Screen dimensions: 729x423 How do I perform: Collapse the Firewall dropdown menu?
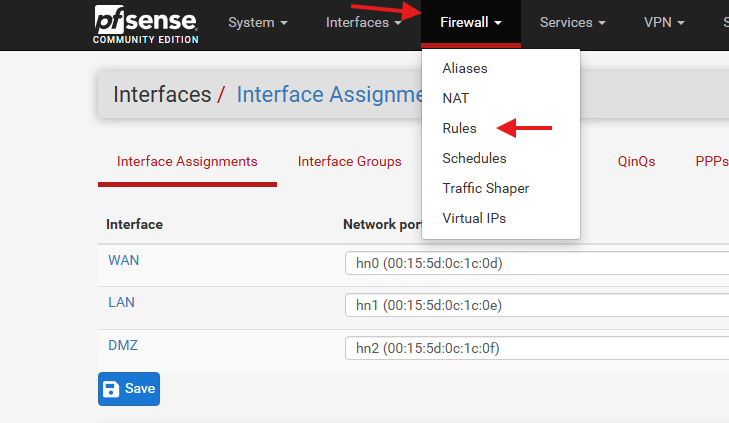[x=471, y=22]
